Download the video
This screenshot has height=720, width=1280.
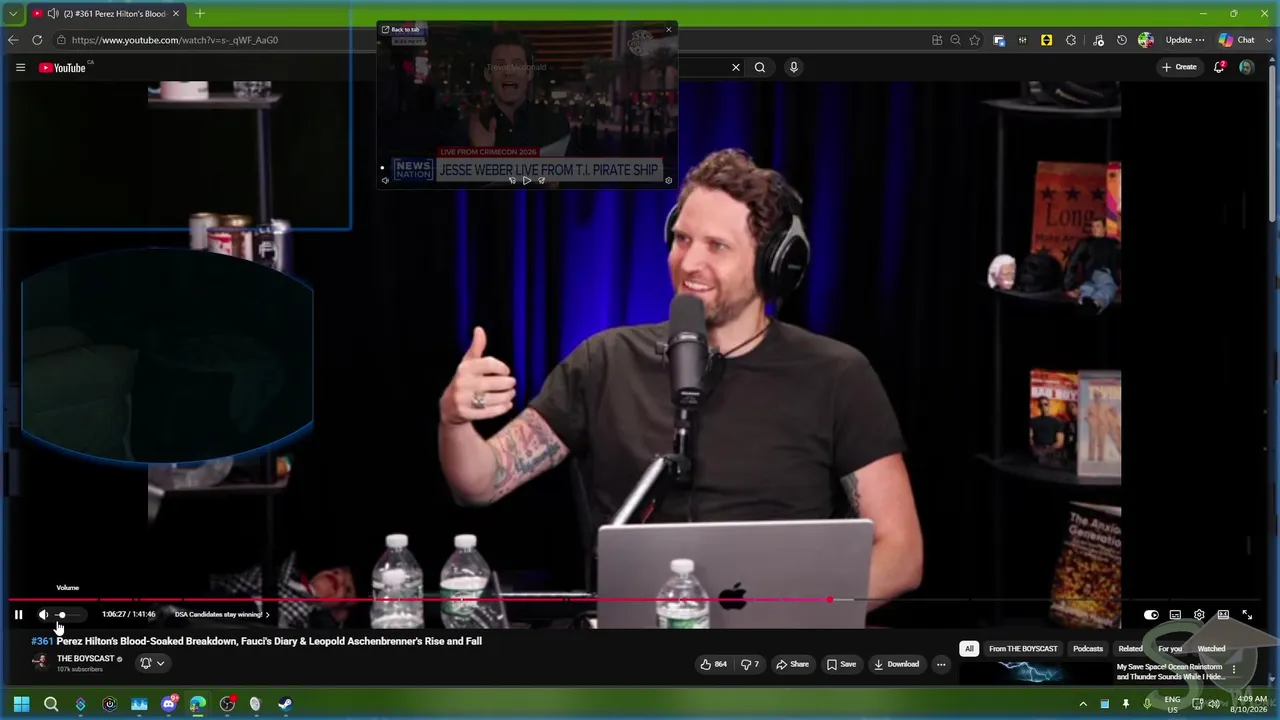coord(896,664)
